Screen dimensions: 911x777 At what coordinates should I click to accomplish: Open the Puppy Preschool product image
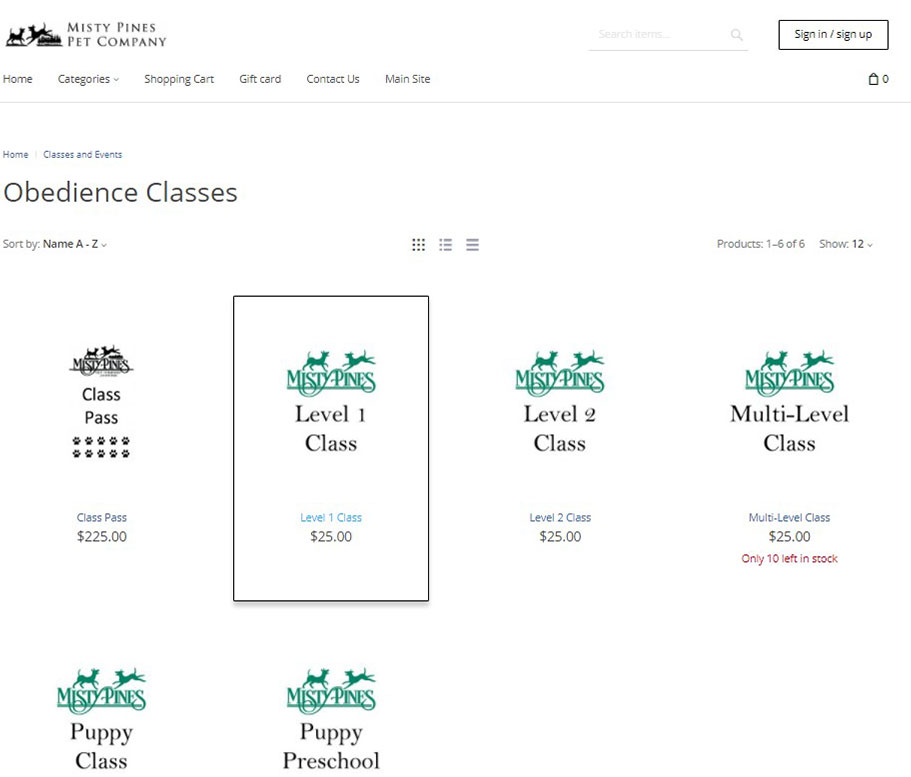click(x=331, y=721)
